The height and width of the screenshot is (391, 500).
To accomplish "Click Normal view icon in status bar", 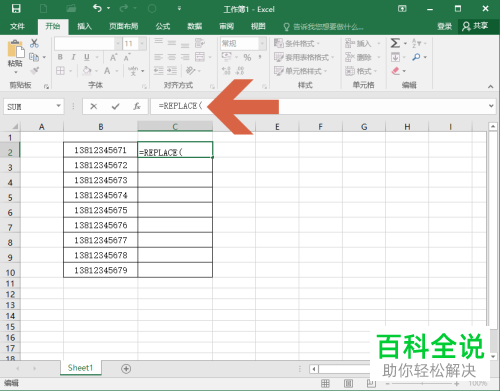I will point(325,383).
